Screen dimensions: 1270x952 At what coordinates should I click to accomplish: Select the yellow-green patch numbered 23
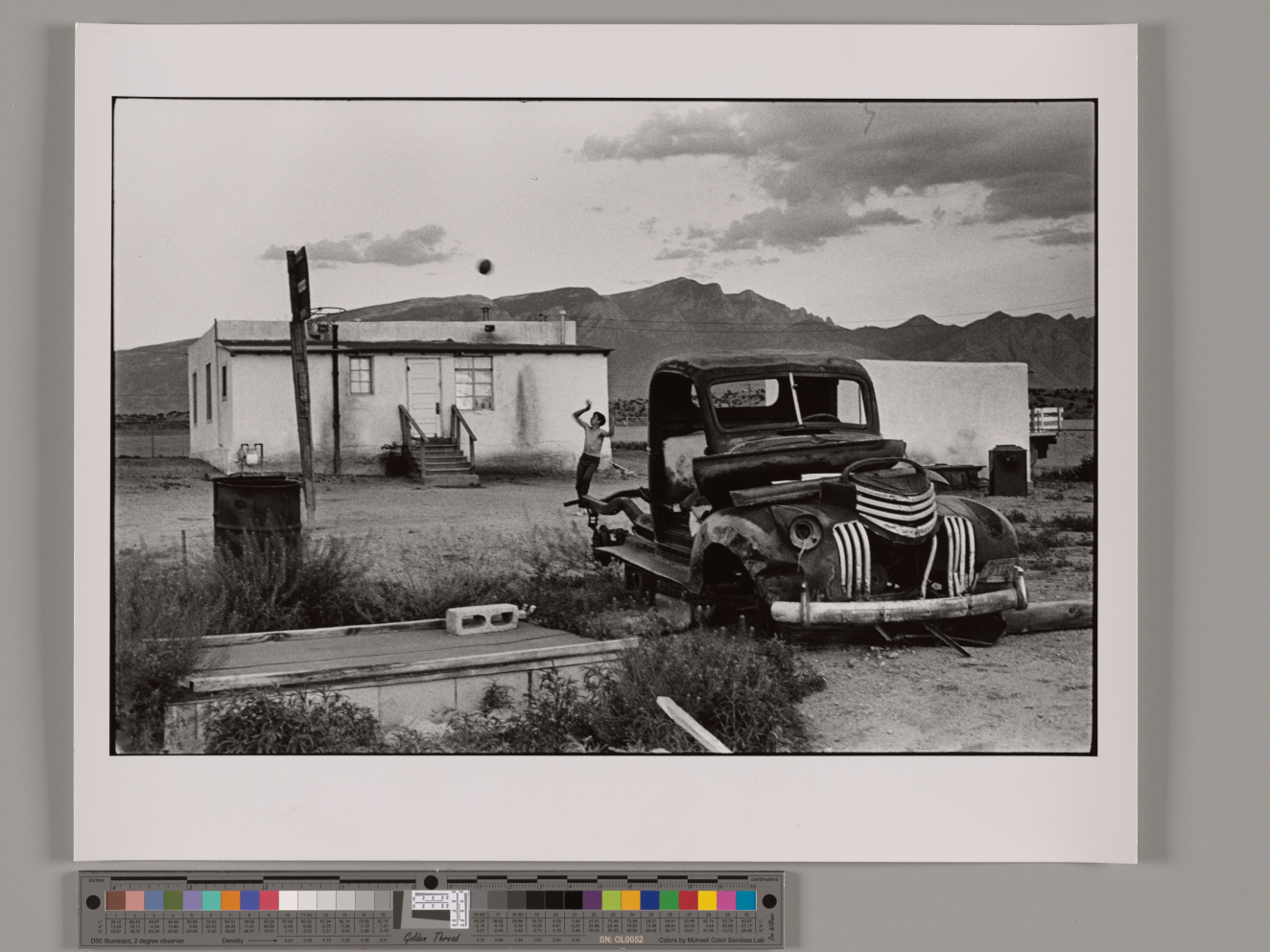611,900
